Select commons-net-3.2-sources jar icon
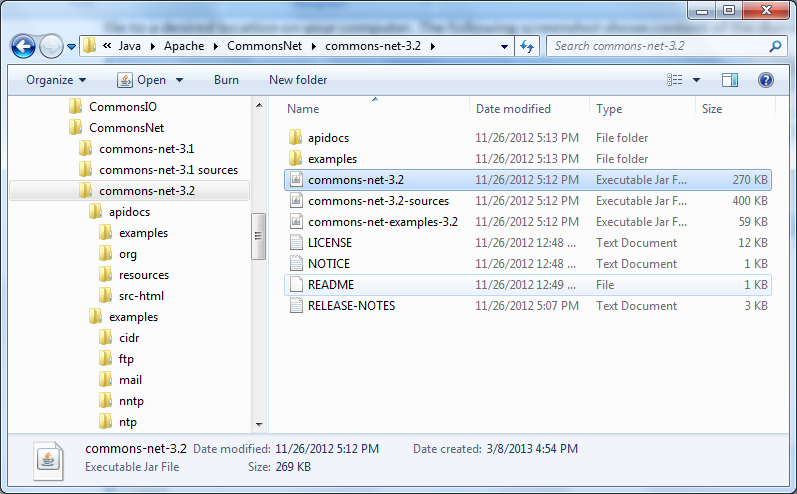 [296, 201]
